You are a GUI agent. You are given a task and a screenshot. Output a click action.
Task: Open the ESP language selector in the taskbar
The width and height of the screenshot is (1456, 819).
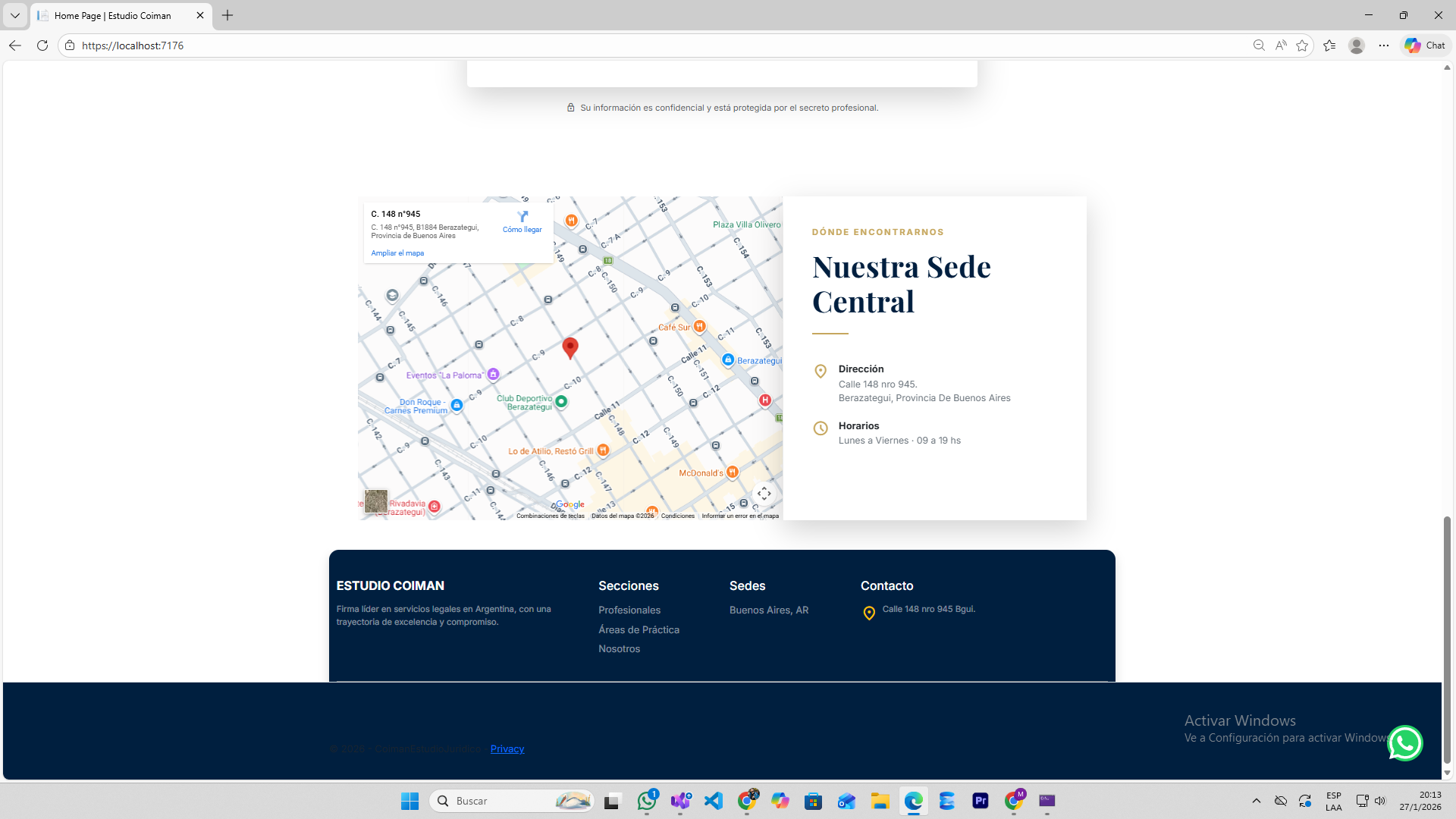[1334, 801]
